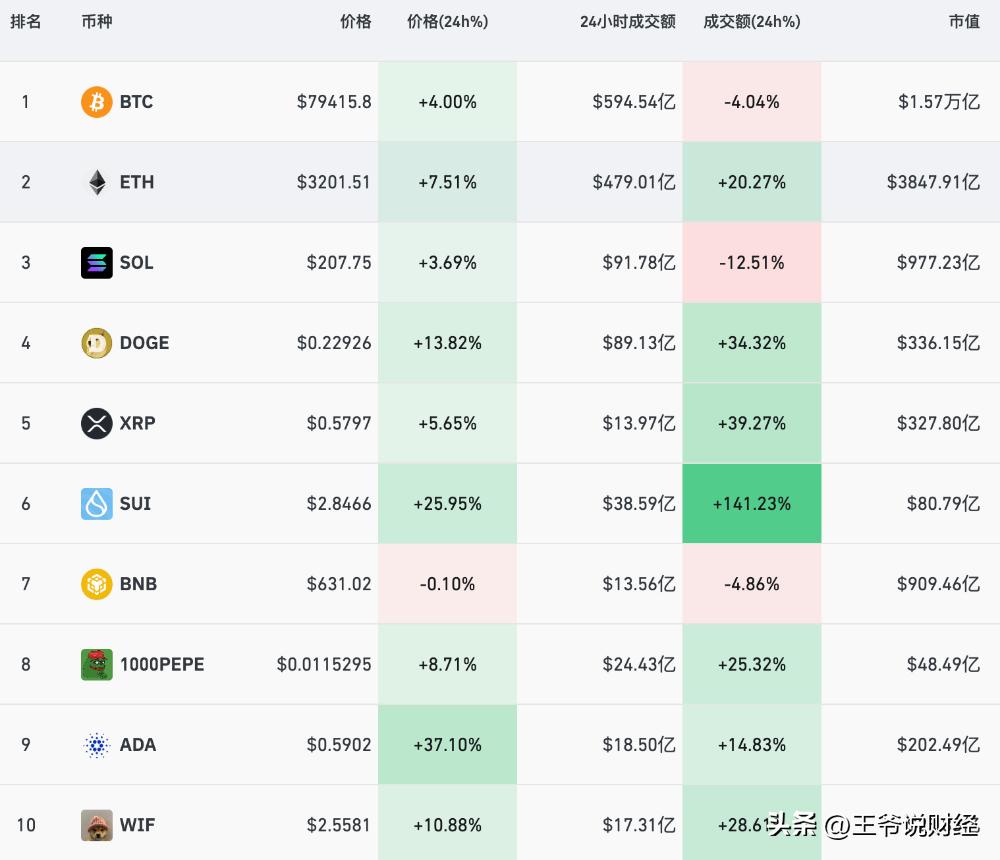The width and height of the screenshot is (1000, 860).
Task: Click BNB price change -0.10%
Action: (x=448, y=584)
